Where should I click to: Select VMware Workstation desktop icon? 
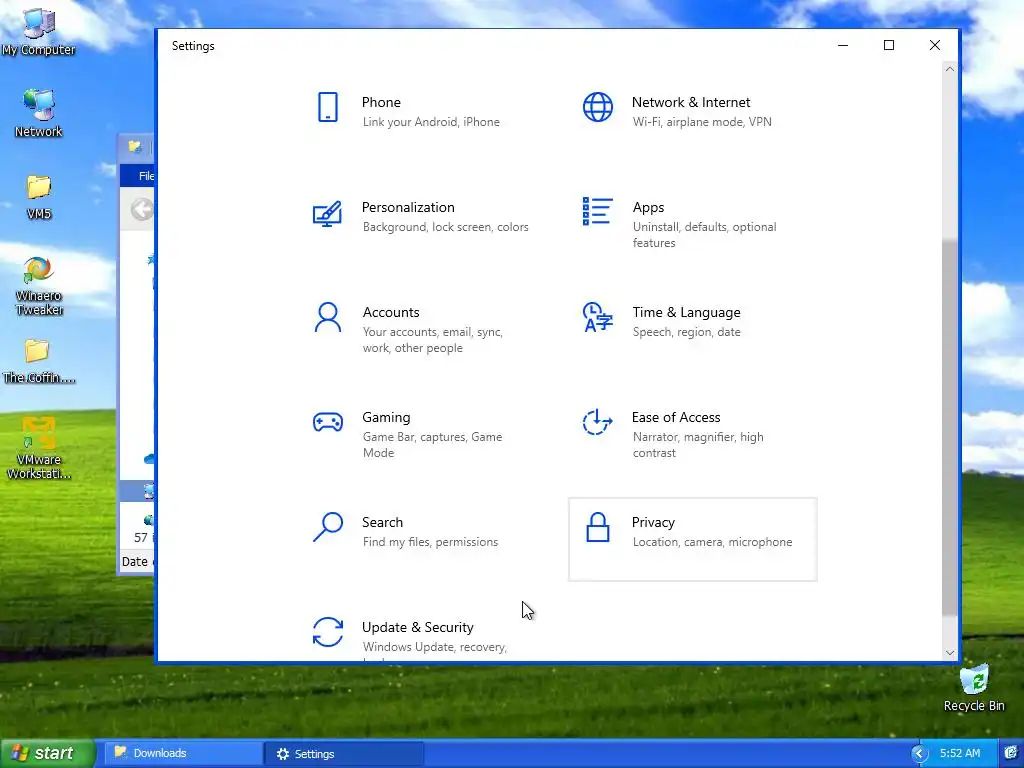pyautogui.click(x=39, y=448)
